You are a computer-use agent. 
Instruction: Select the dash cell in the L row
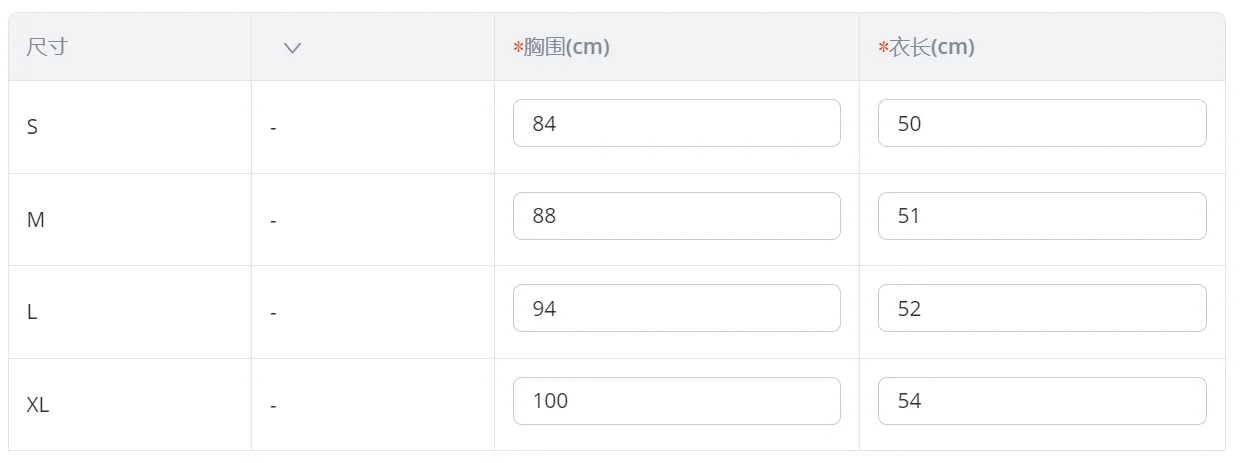pyautogui.click(x=273, y=313)
